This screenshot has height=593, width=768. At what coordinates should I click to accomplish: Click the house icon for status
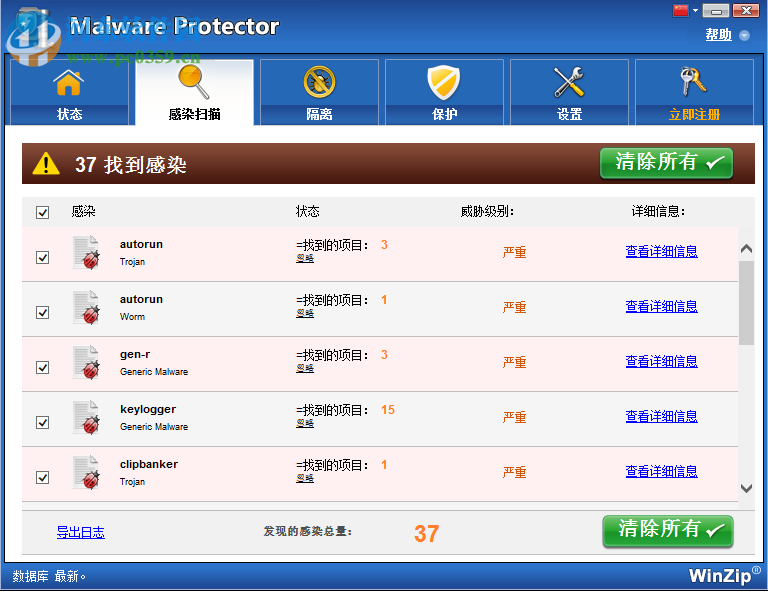tap(69, 82)
